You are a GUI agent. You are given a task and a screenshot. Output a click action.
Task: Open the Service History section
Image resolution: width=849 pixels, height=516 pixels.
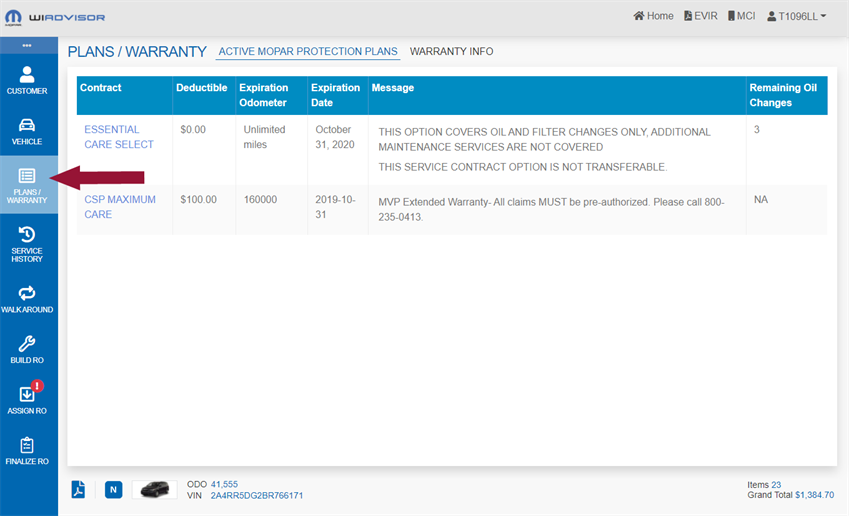(x=27, y=244)
